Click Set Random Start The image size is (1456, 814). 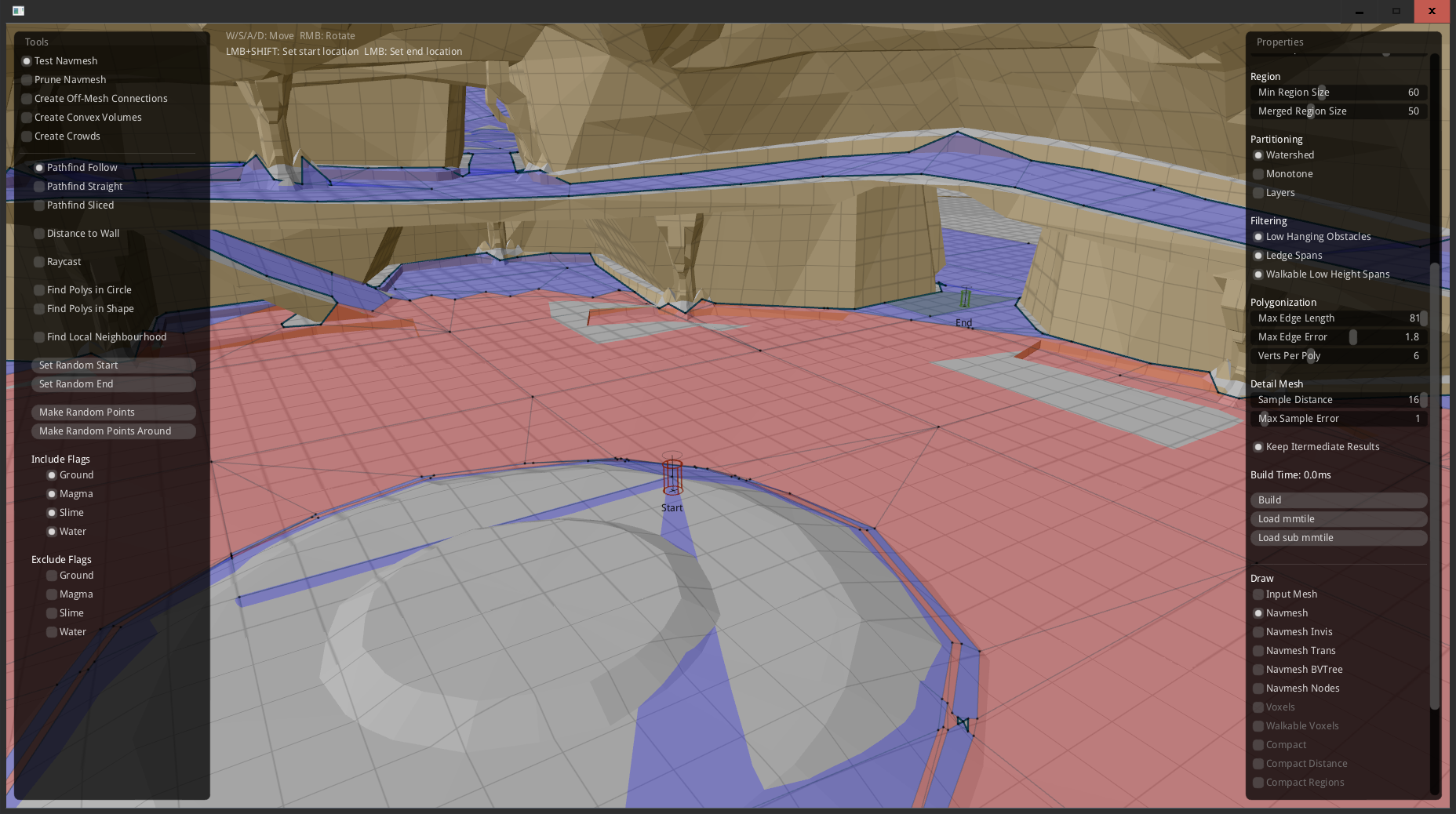click(x=113, y=365)
